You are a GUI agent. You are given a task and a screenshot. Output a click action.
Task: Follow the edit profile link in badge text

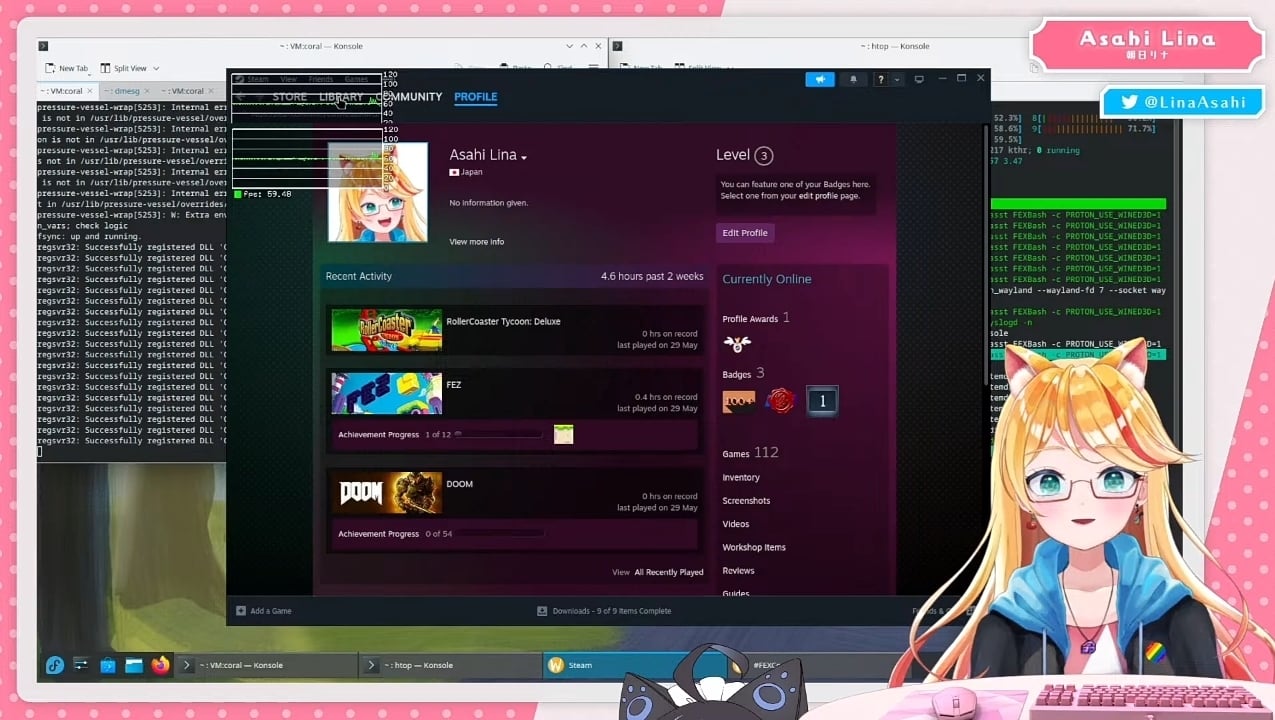(x=818, y=196)
